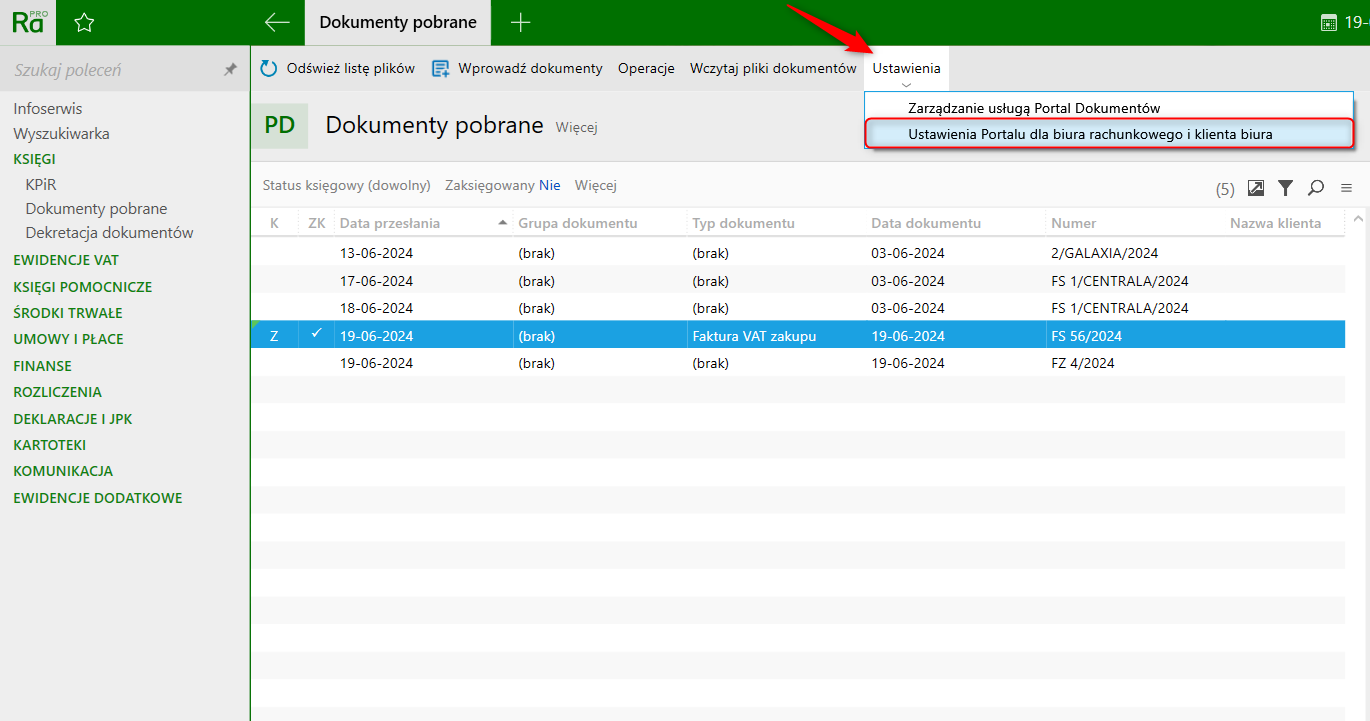This screenshot has height=721, width=1370.
Task: Click Wczytaj pliki dokumentów
Action: [773, 68]
